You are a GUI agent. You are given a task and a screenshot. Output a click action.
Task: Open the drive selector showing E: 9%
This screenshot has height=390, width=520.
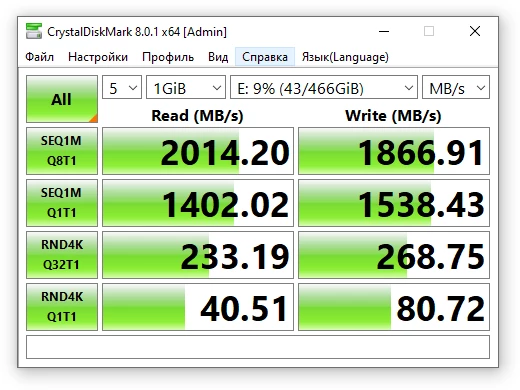[x=324, y=87]
